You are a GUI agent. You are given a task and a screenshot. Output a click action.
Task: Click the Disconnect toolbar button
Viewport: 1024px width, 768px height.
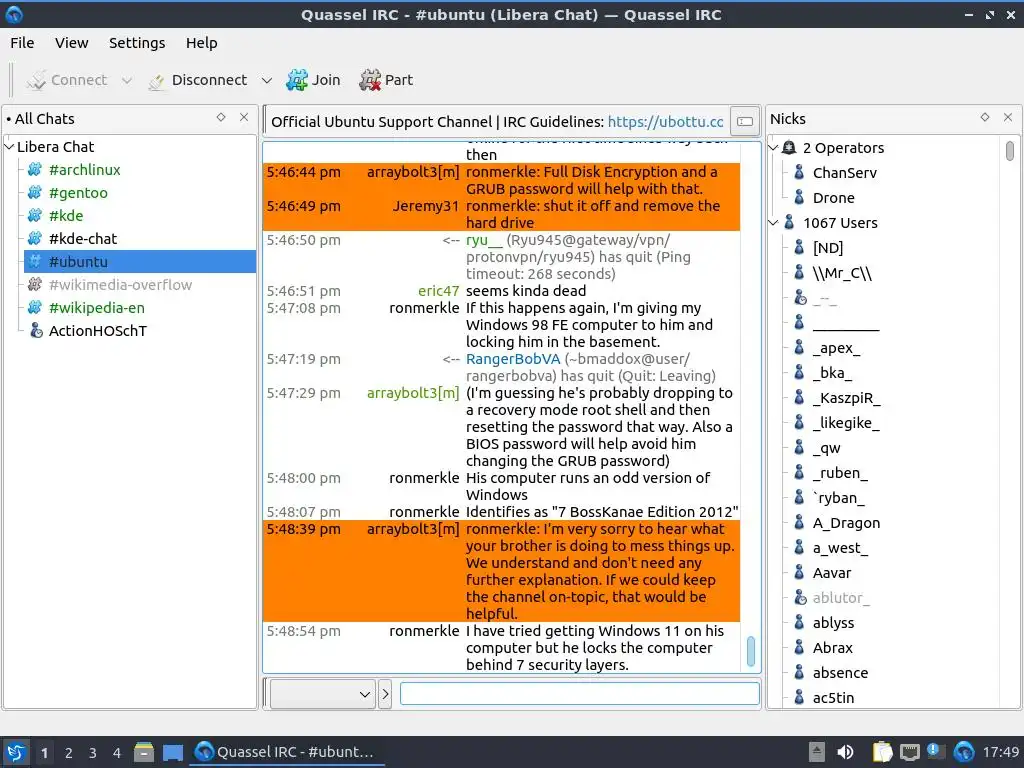tap(198, 80)
